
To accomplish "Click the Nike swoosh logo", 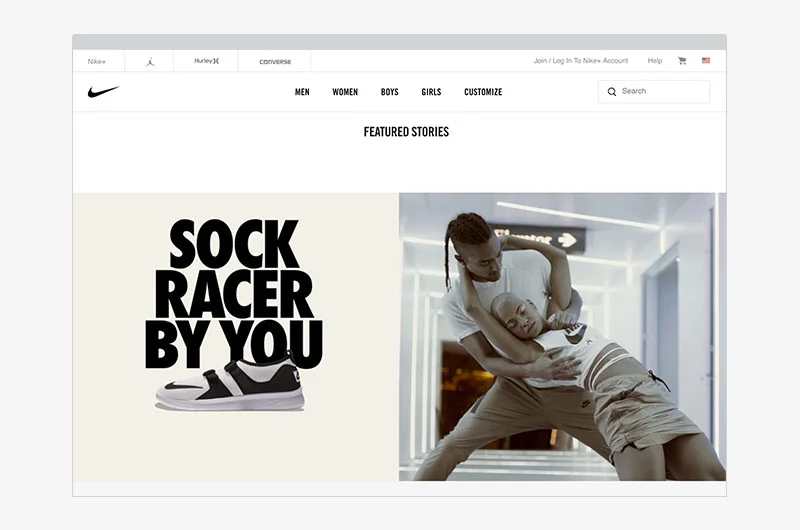I will (x=103, y=92).
